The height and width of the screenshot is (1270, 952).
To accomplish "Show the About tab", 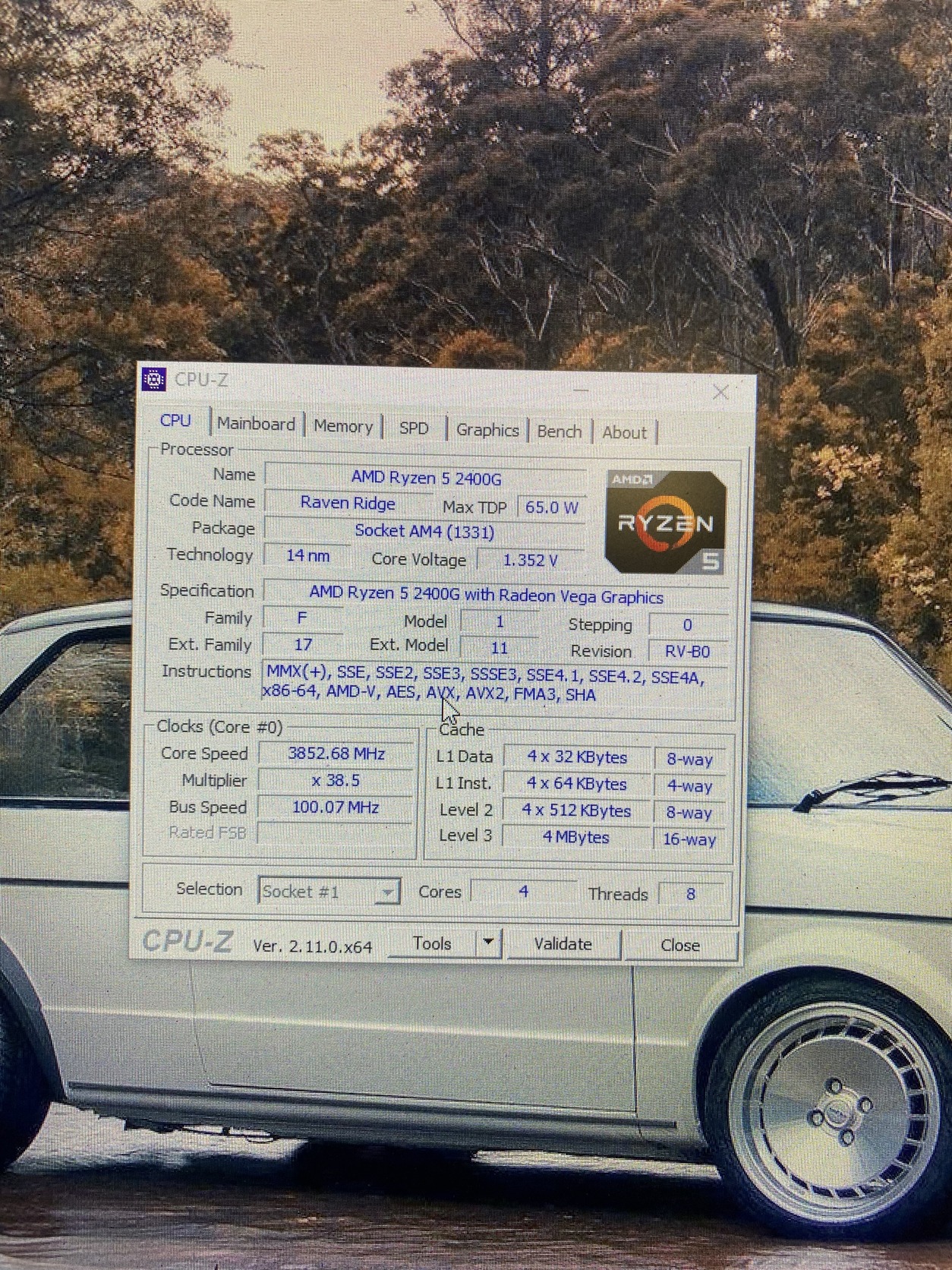I will coord(624,433).
